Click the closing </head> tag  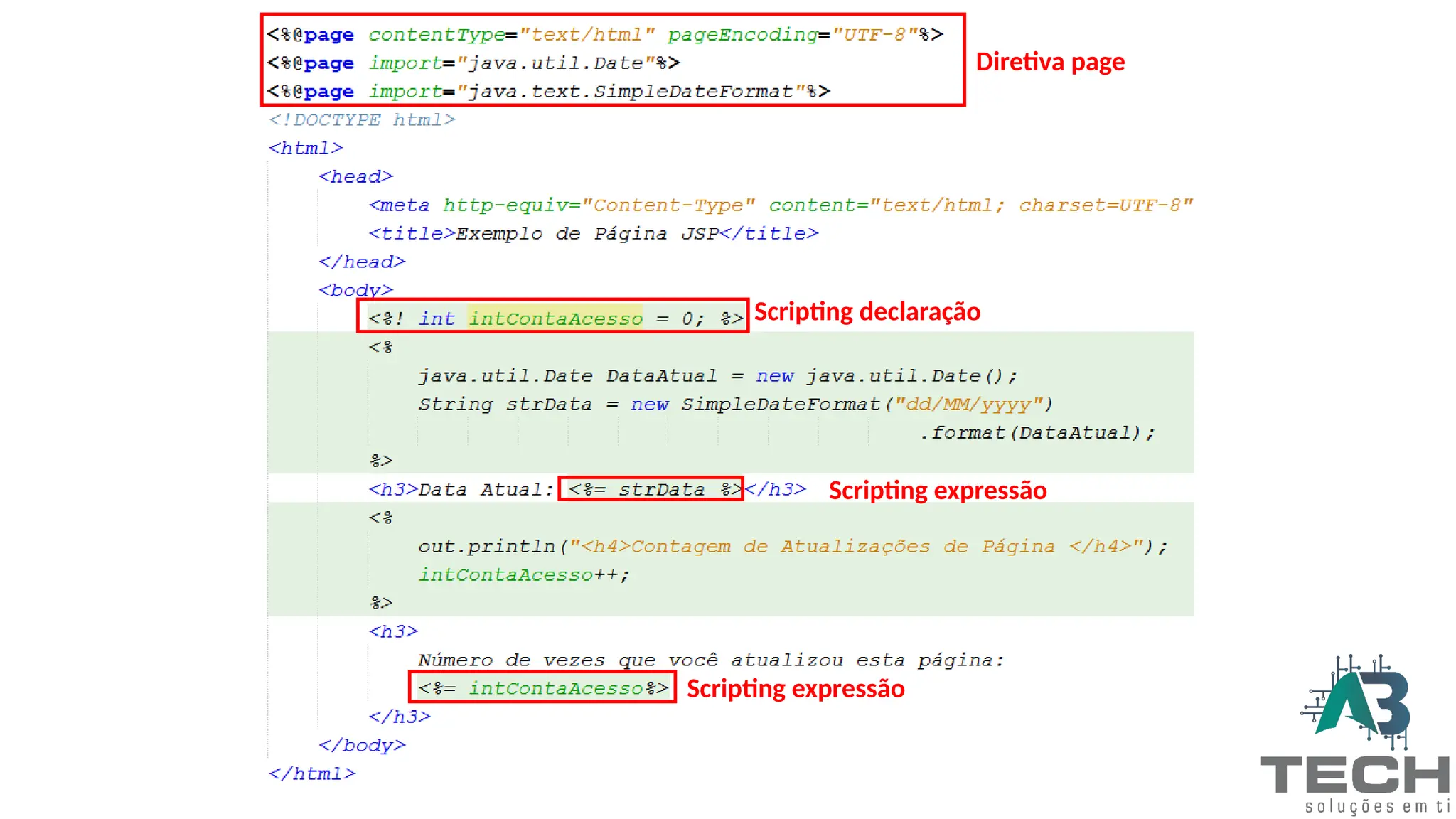click(362, 262)
